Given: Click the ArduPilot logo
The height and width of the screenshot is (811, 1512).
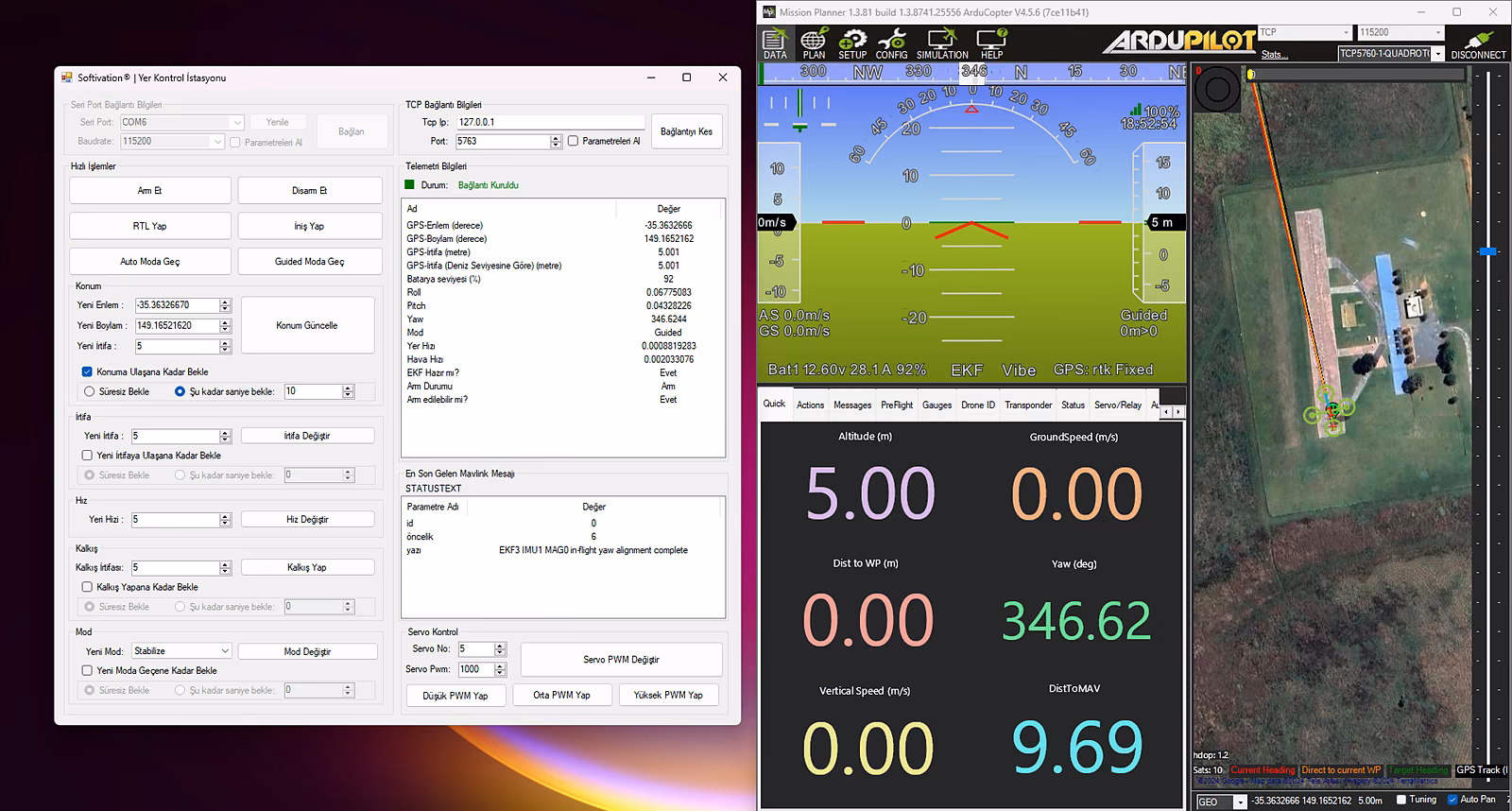Looking at the screenshot, I should pos(1177,42).
